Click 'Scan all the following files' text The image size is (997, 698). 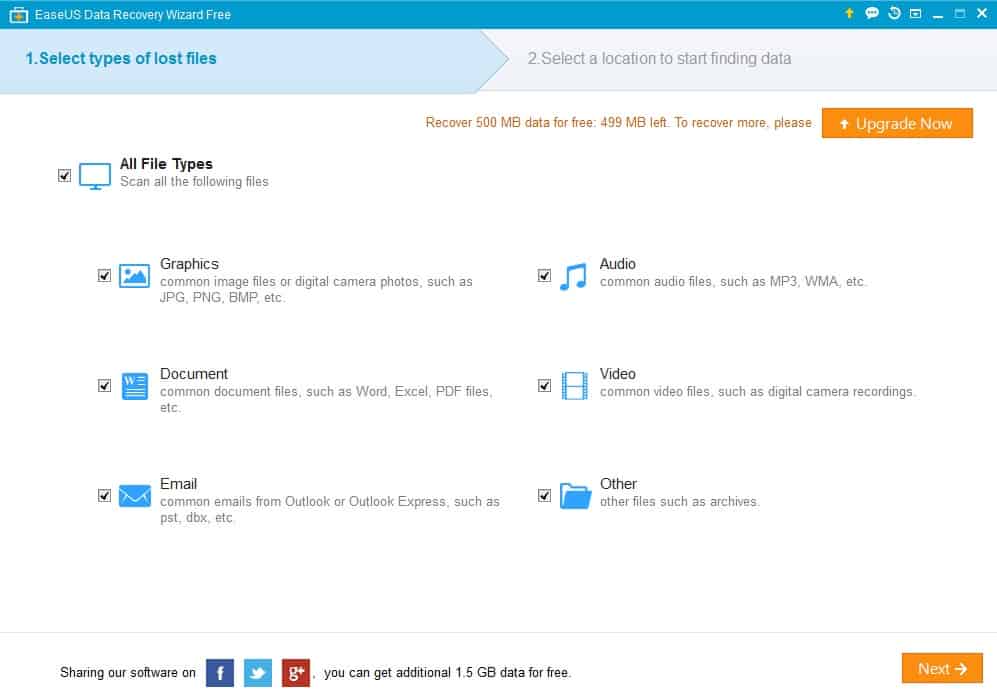click(x=195, y=182)
